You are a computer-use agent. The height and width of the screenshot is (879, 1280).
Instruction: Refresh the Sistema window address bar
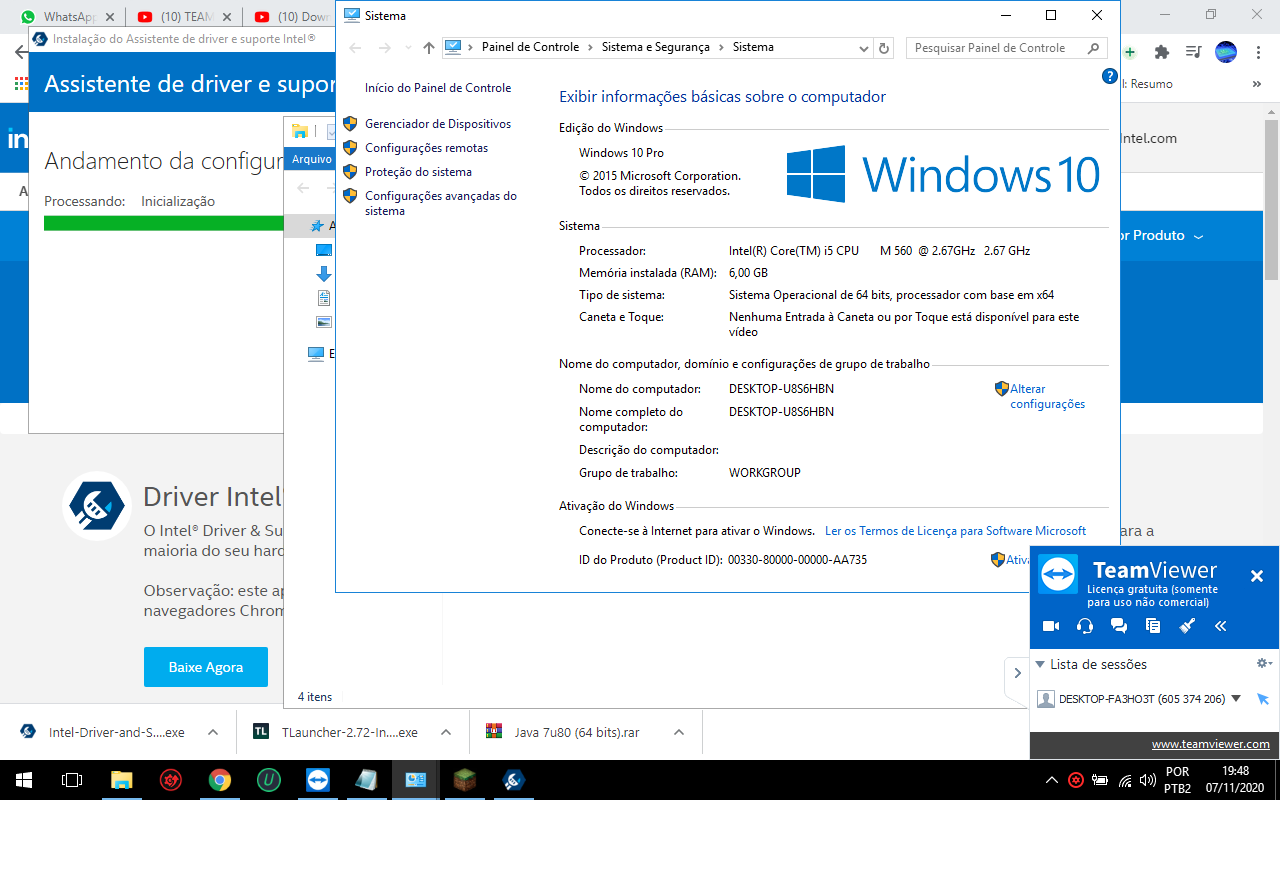pyautogui.click(x=884, y=48)
